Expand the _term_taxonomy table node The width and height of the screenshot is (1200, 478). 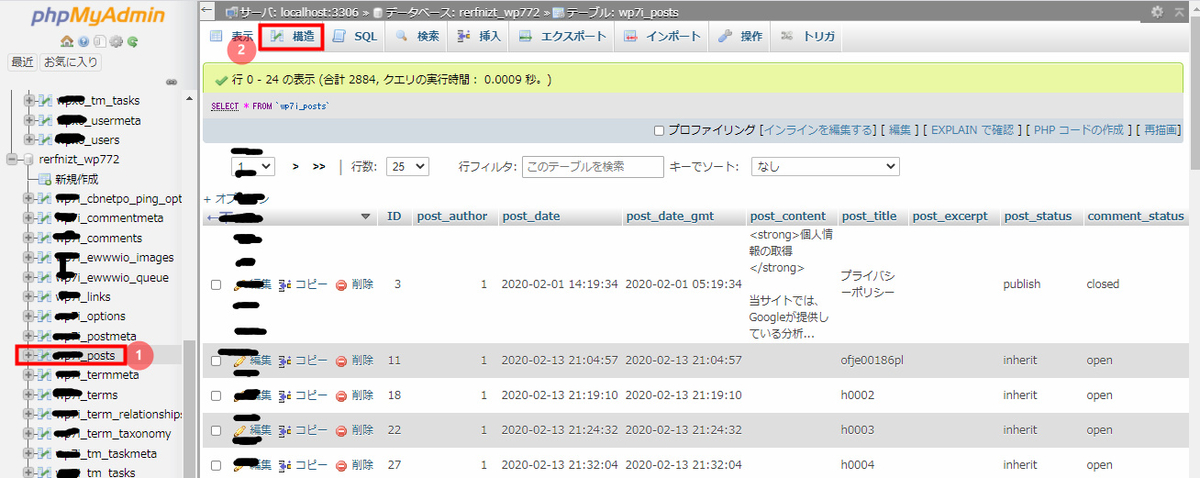click(29, 434)
